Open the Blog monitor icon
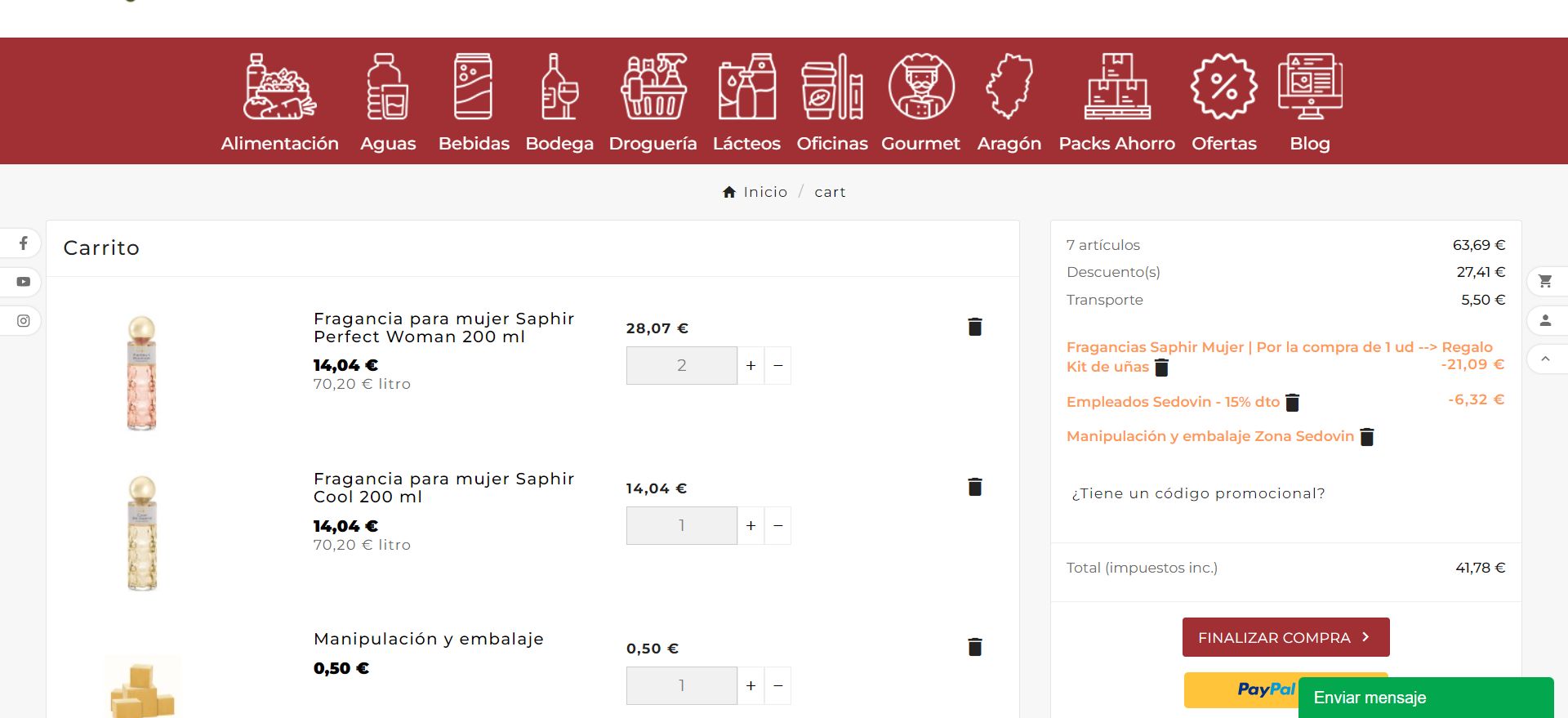 pyautogui.click(x=1310, y=87)
